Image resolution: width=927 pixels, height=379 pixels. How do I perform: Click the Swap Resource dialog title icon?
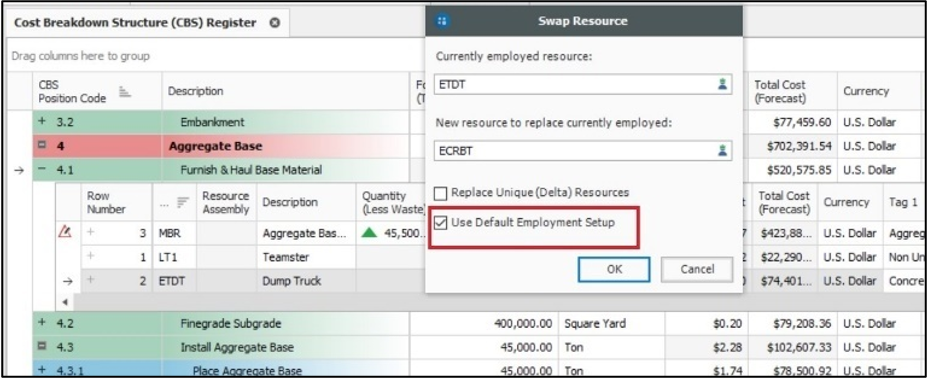coord(443,21)
